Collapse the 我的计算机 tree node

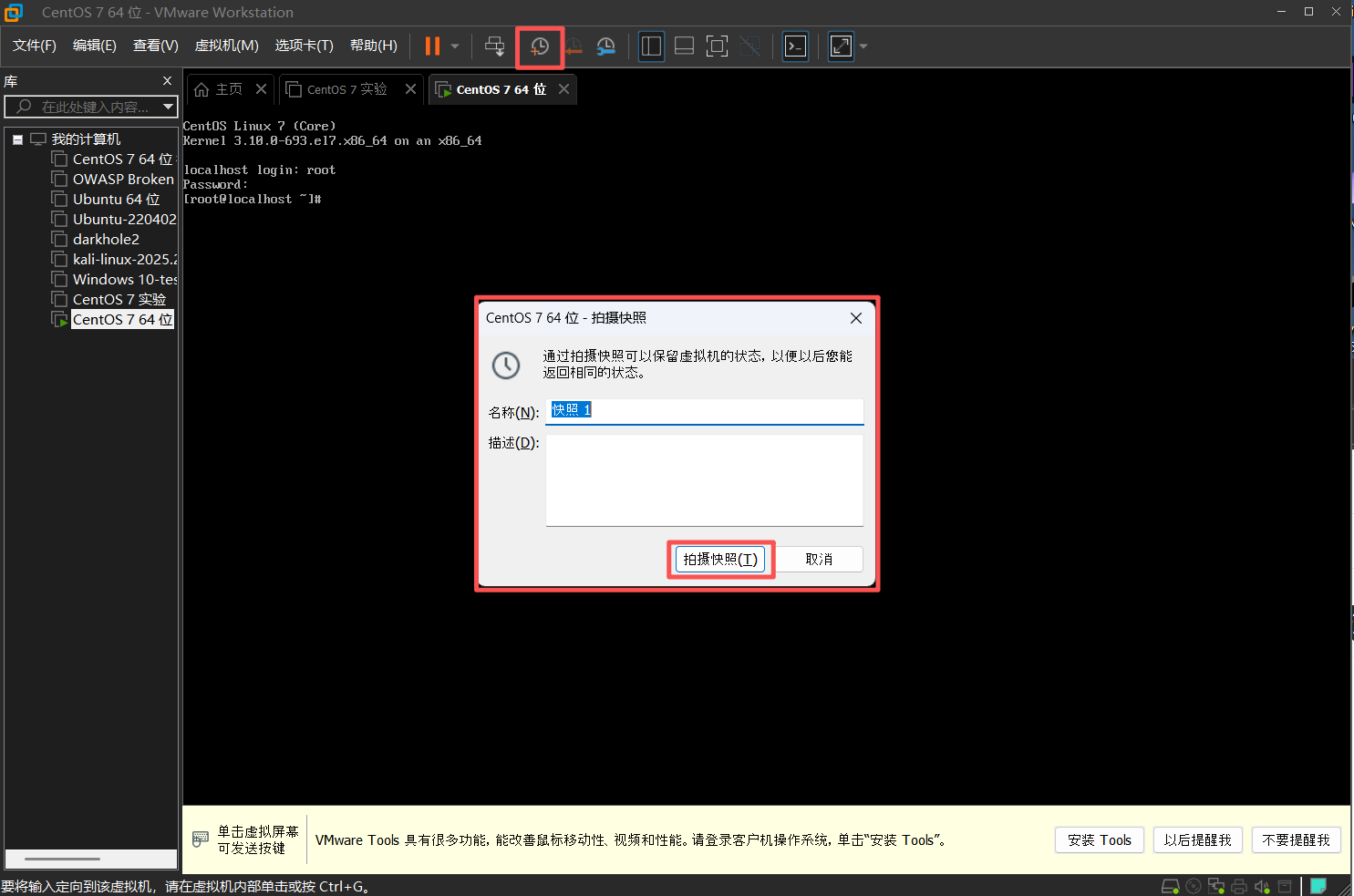16,138
